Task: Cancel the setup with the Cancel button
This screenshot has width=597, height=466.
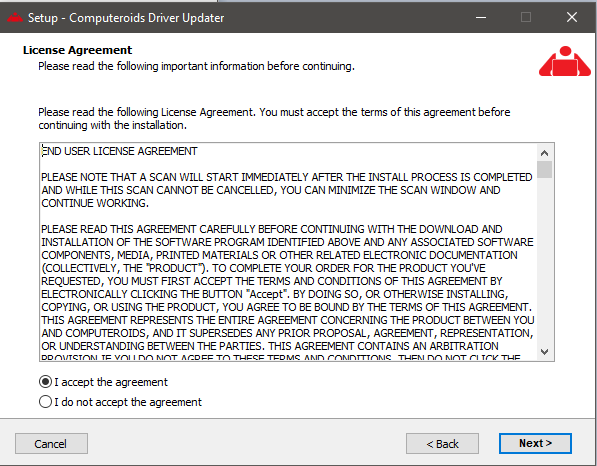Action: click(x=51, y=444)
